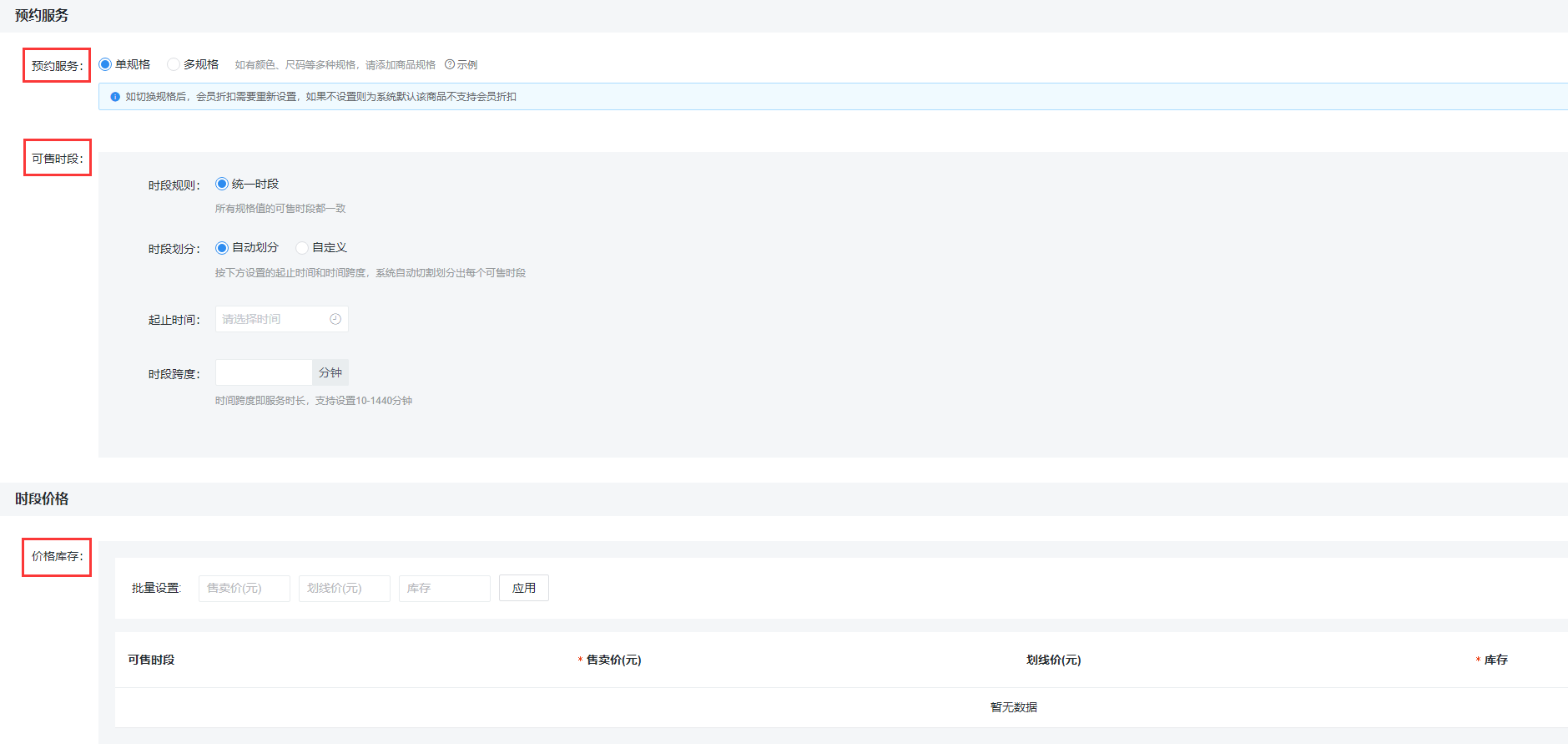
Task: Click the blue info icon in the notice banner
Action: click(x=115, y=97)
